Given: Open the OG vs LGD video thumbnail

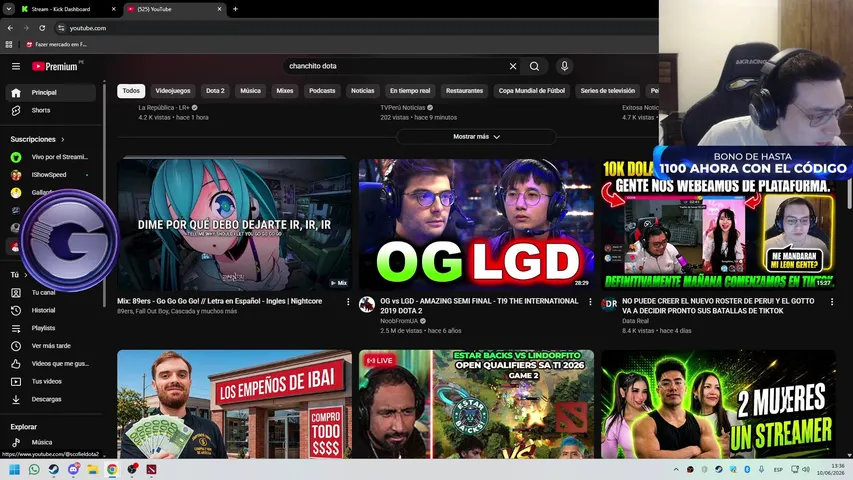Looking at the screenshot, I should (476, 224).
